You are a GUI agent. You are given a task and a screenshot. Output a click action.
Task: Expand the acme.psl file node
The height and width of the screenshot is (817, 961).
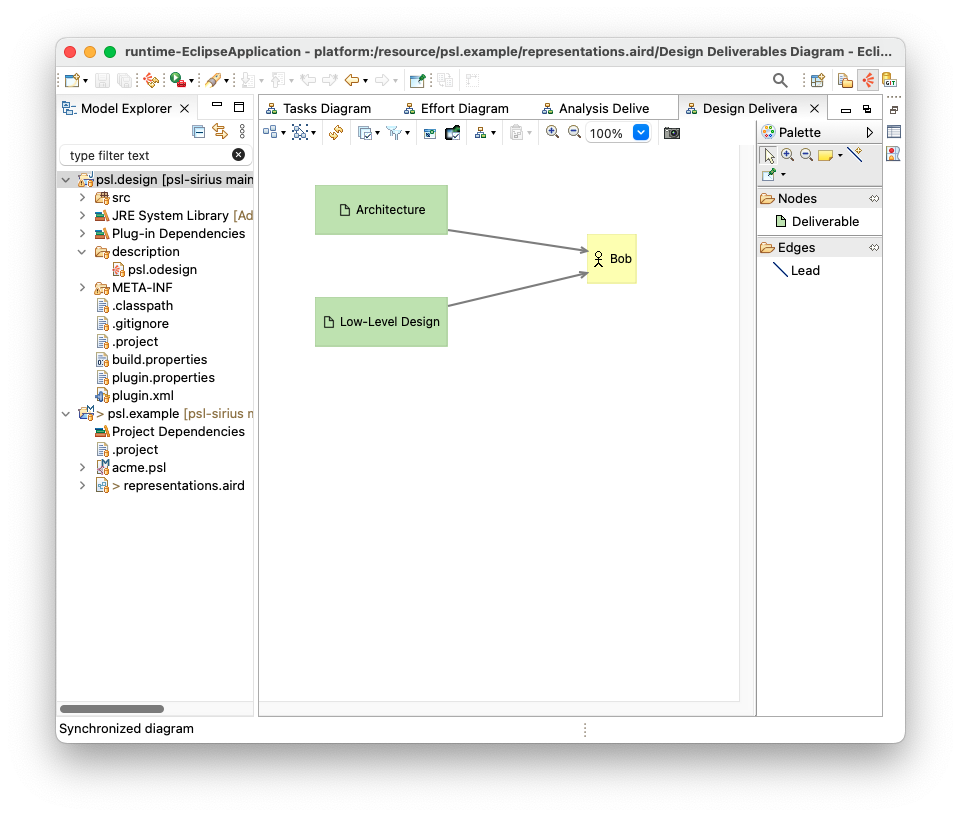tap(83, 468)
